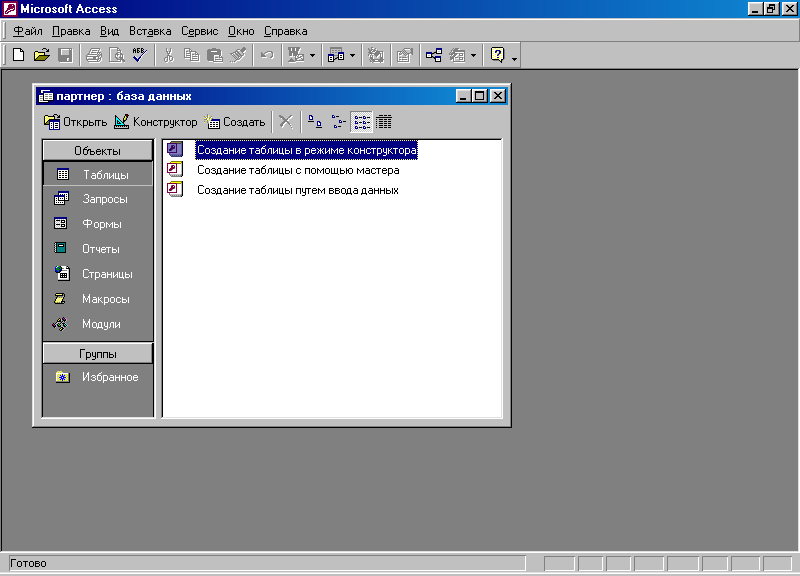Image resolution: width=800 pixels, height=576 pixels.
Task: Click the Delete X icon in database window
Action: [286, 122]
